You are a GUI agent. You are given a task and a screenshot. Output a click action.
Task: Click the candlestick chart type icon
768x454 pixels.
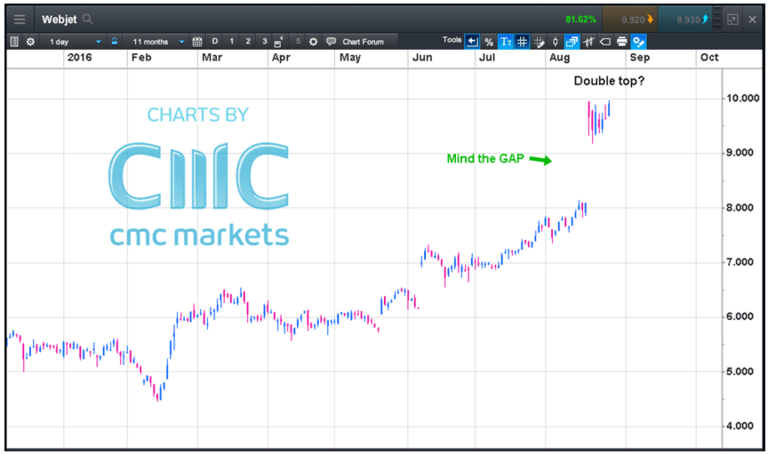point(555,42)
